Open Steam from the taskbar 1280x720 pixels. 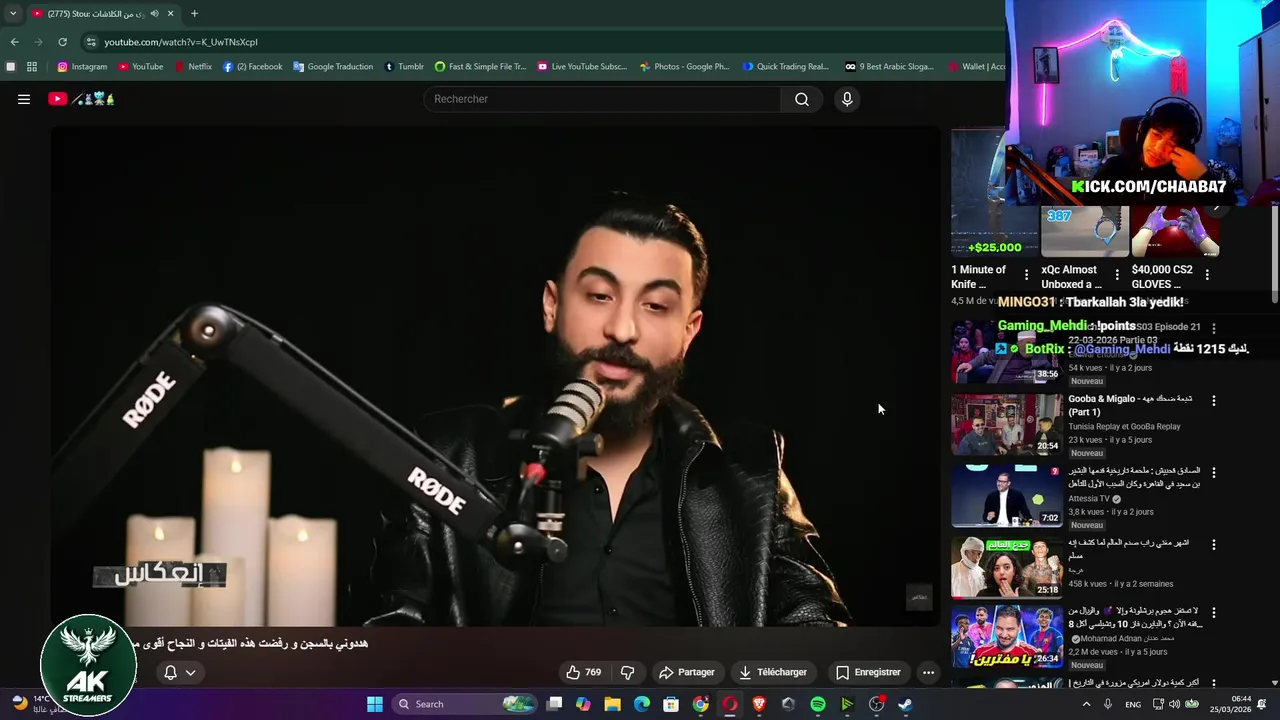point(905,704)
